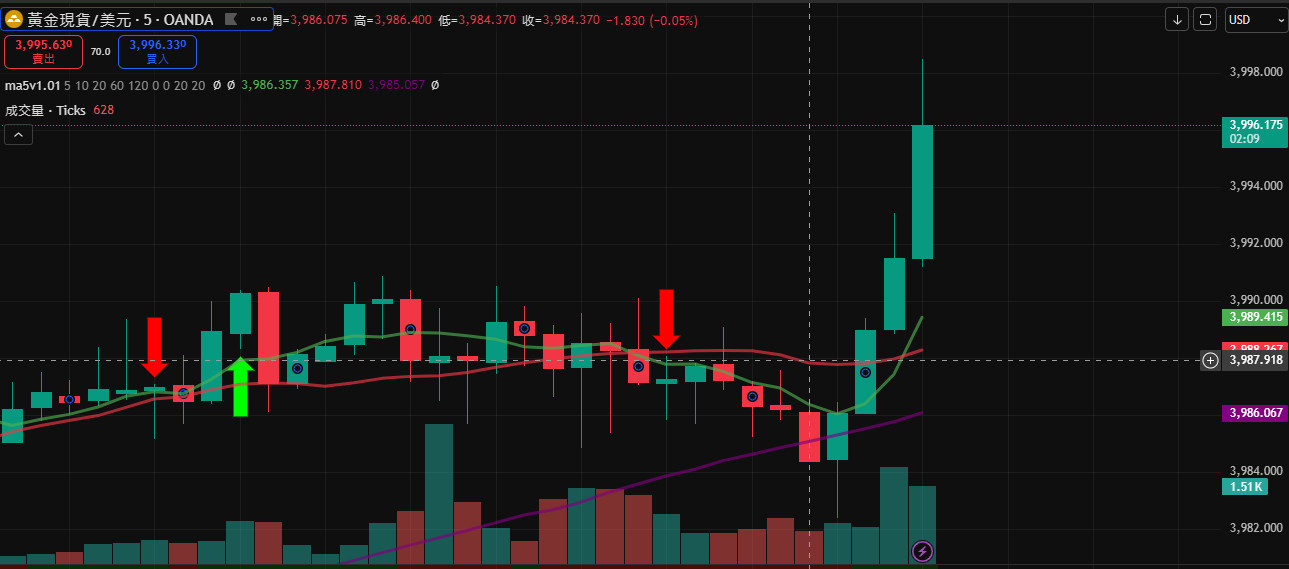The height and width of the screenshot is (569, 1289).
Task: Click the down-arrow button at top right
Action: [x=1177, y=20]
